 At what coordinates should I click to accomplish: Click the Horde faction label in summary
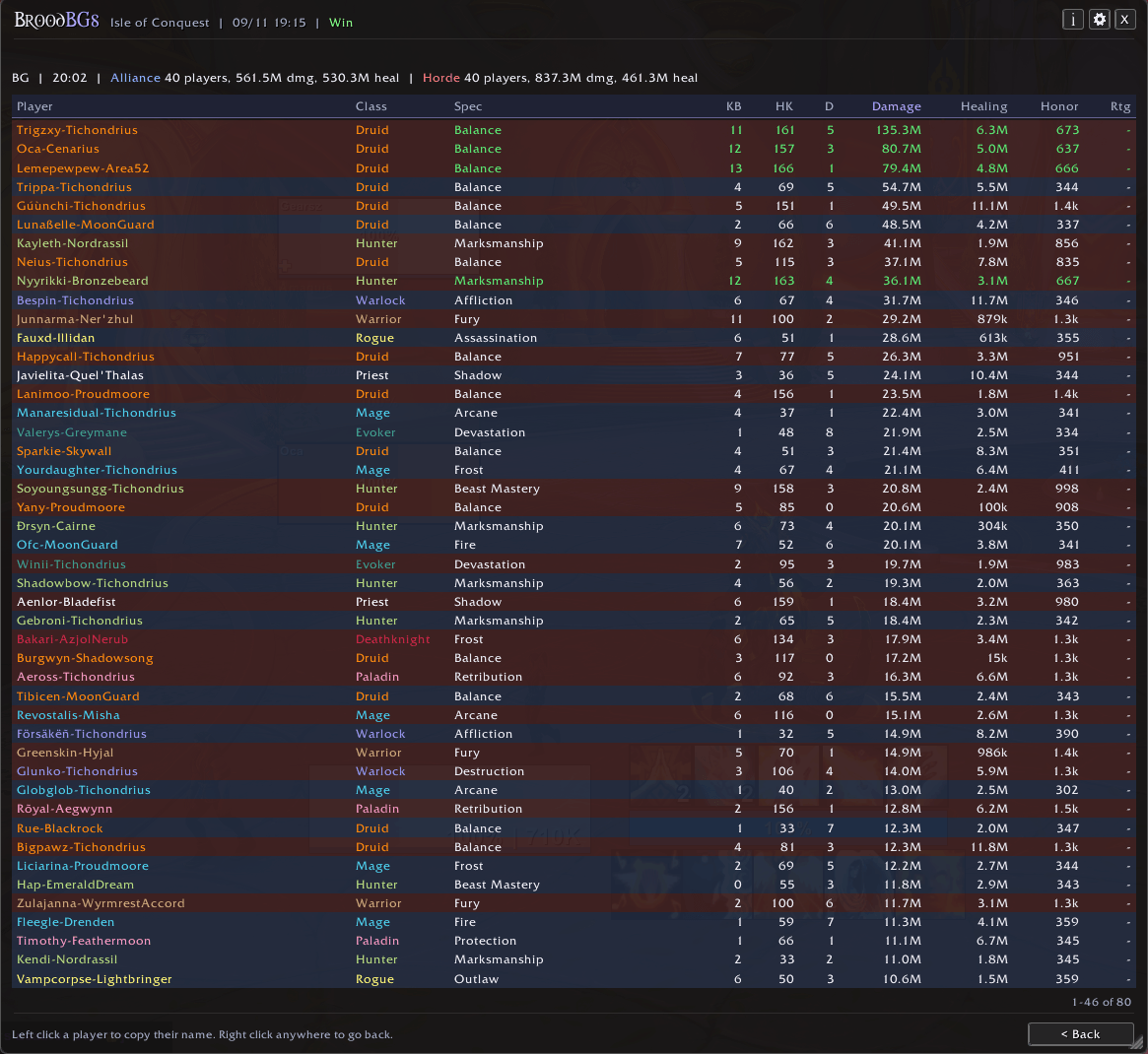point(441,78)
